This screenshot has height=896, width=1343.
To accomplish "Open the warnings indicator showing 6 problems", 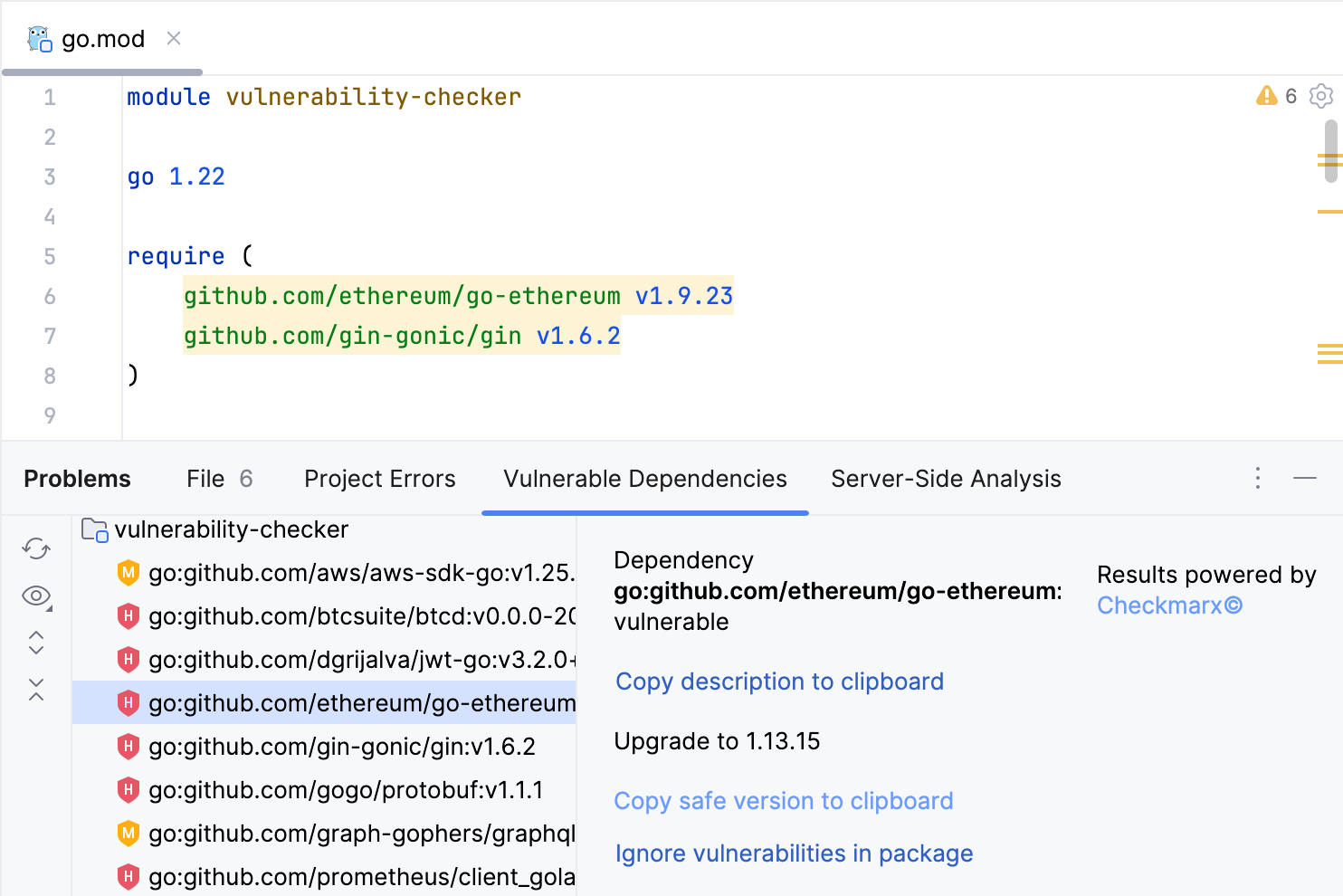I will 1276,96.
